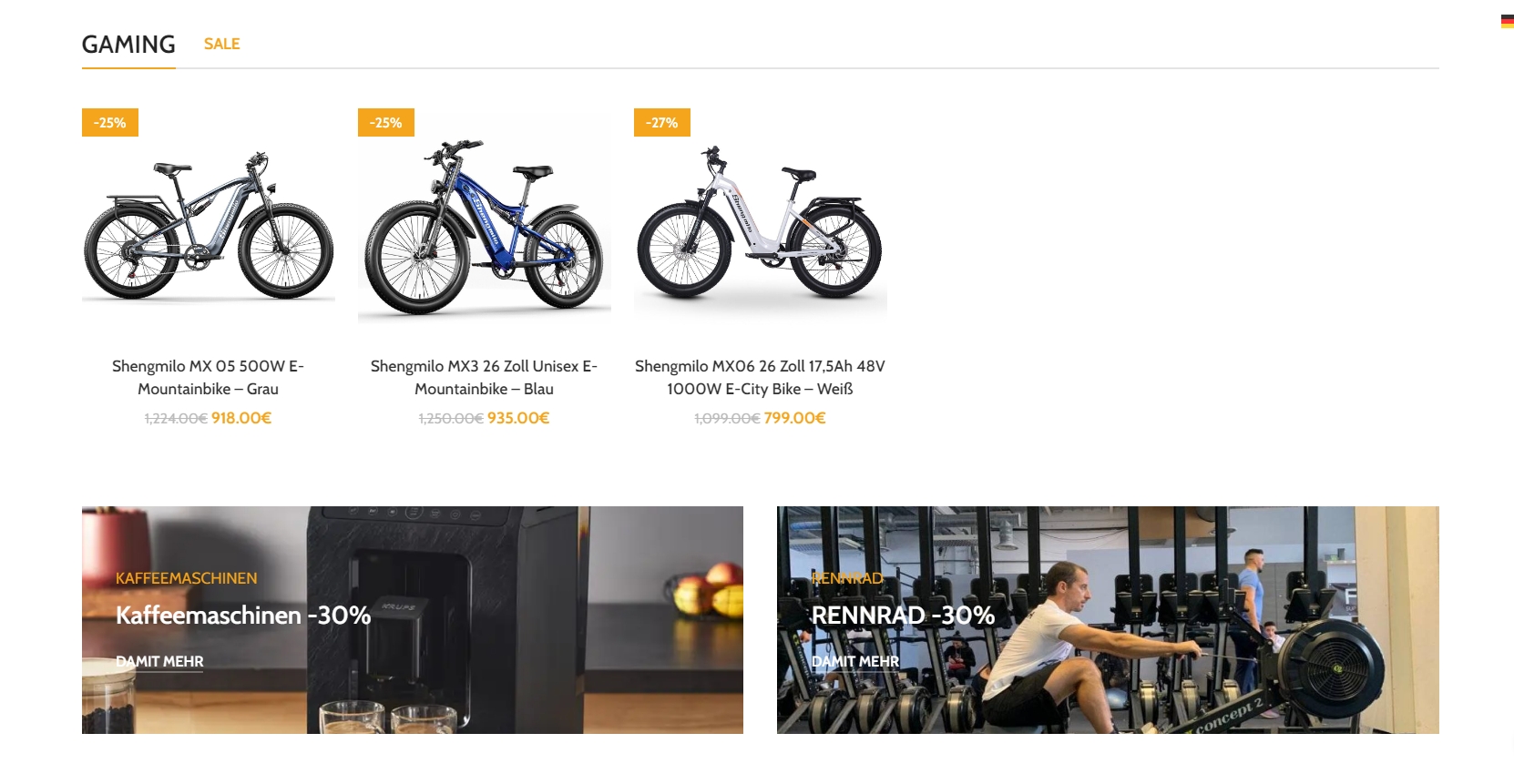Click the 799.00€ sale price
Viewport: 1514px width, 784px height.
tap(795, 418)
